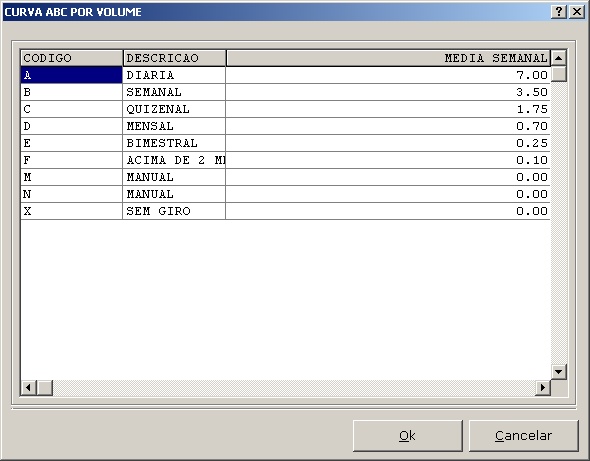Click vertical scrollbar up arrow
The height and width of the screenshot is (461, 590).
(x=559, y=58)
